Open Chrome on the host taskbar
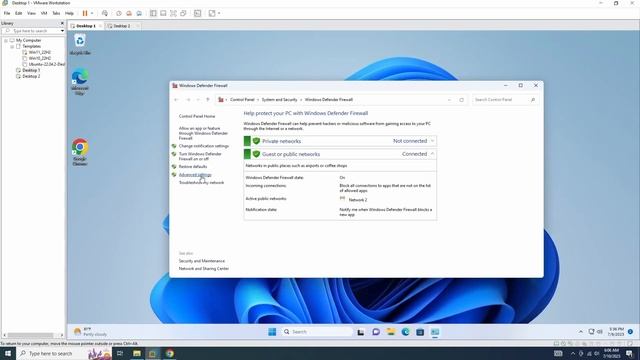Viewport: 640px width, 360px height. click(170, 353)
